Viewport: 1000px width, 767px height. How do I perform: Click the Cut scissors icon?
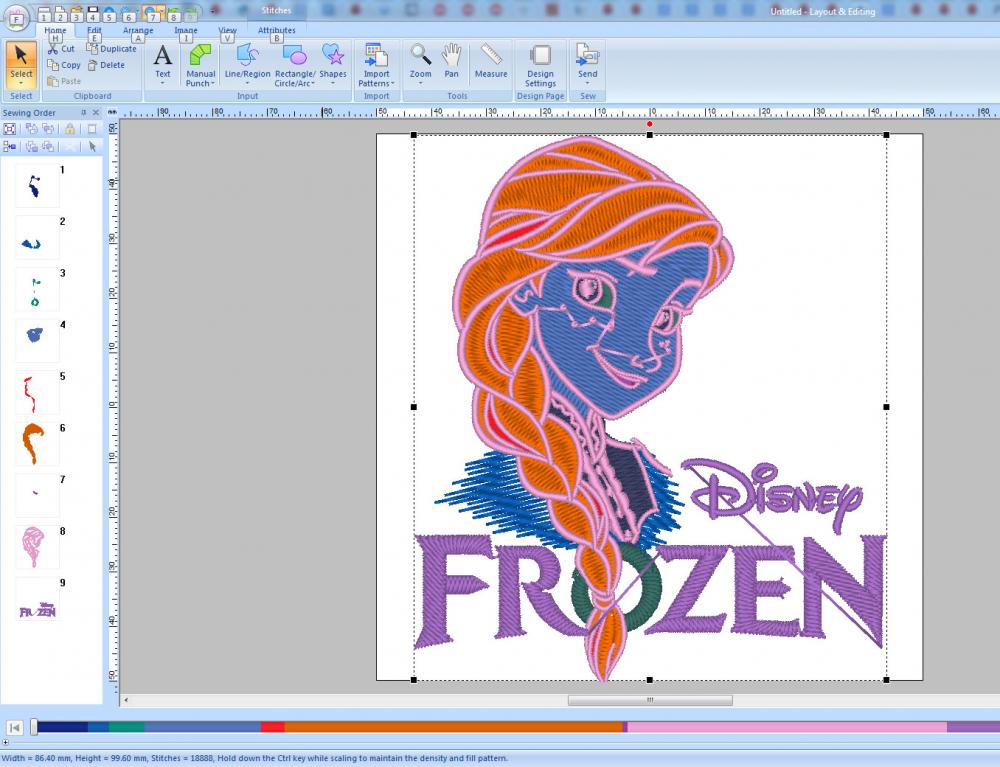(x=53, y=49)
